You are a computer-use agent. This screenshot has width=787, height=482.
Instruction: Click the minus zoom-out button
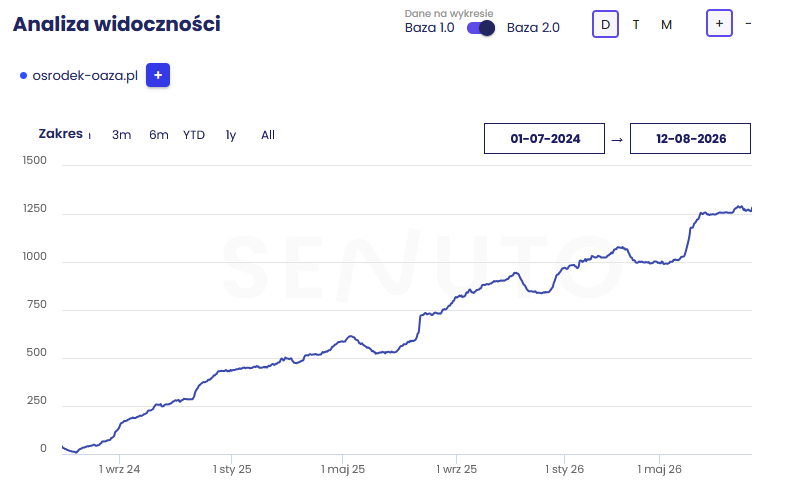[748, 23]
